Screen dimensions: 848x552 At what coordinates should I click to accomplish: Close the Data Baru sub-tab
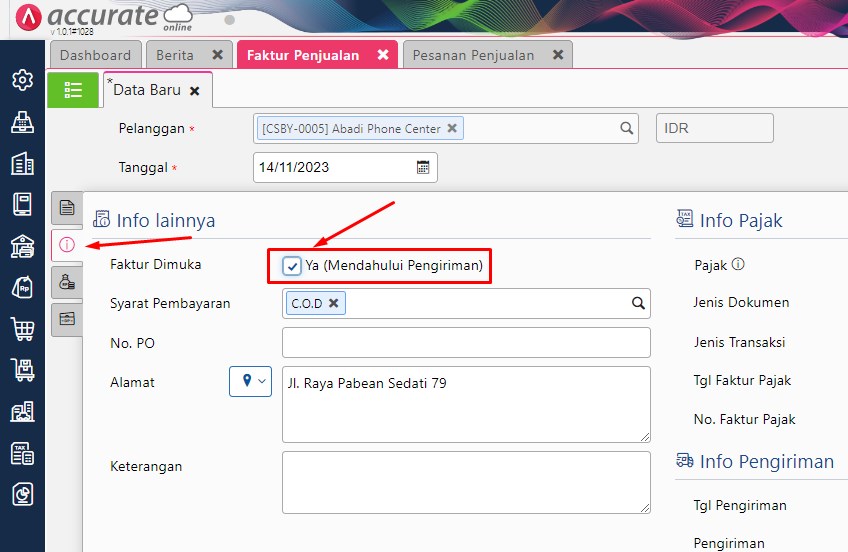(195, 91)
